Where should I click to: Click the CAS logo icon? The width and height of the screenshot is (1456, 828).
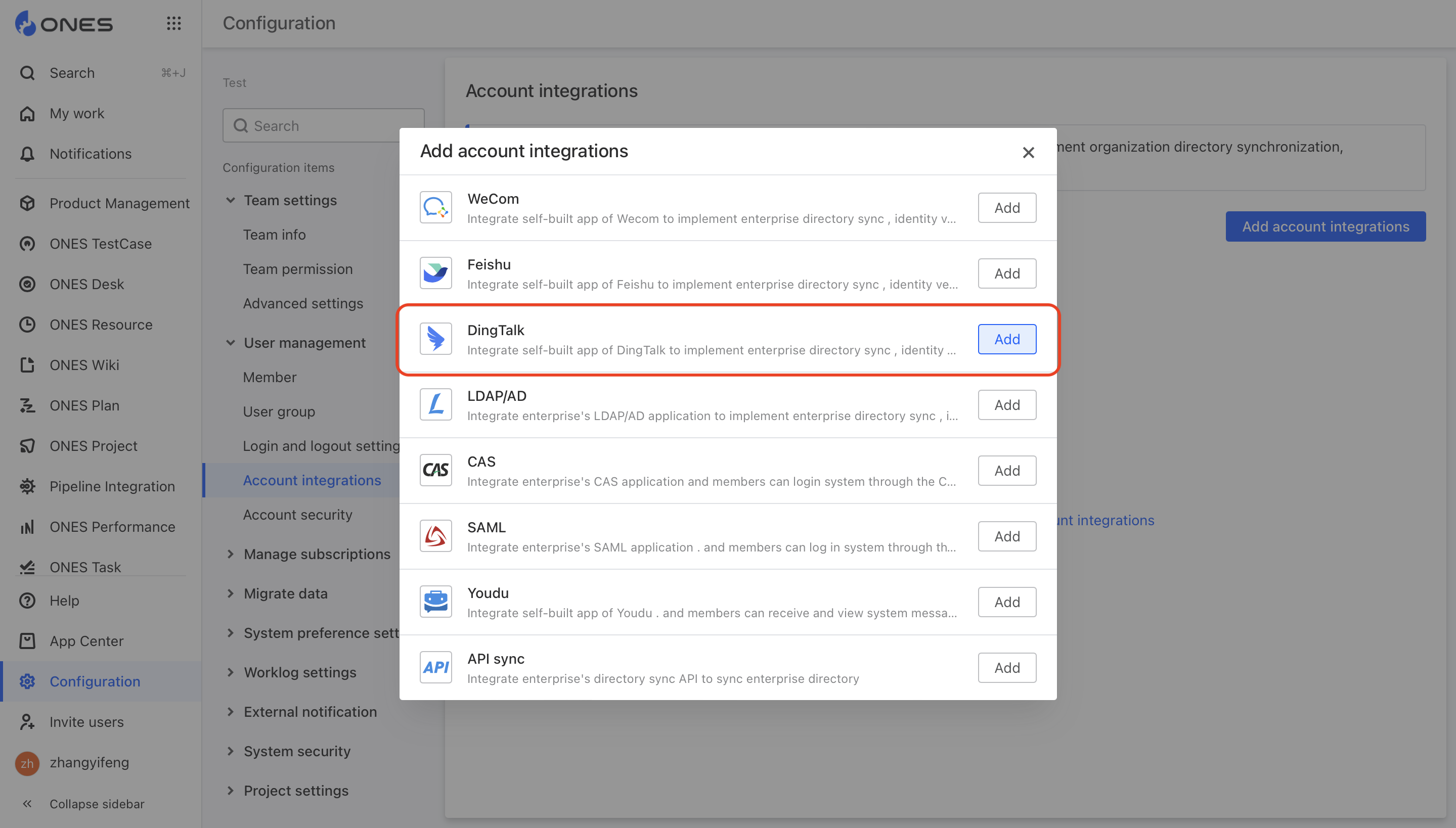click(436, 470)
